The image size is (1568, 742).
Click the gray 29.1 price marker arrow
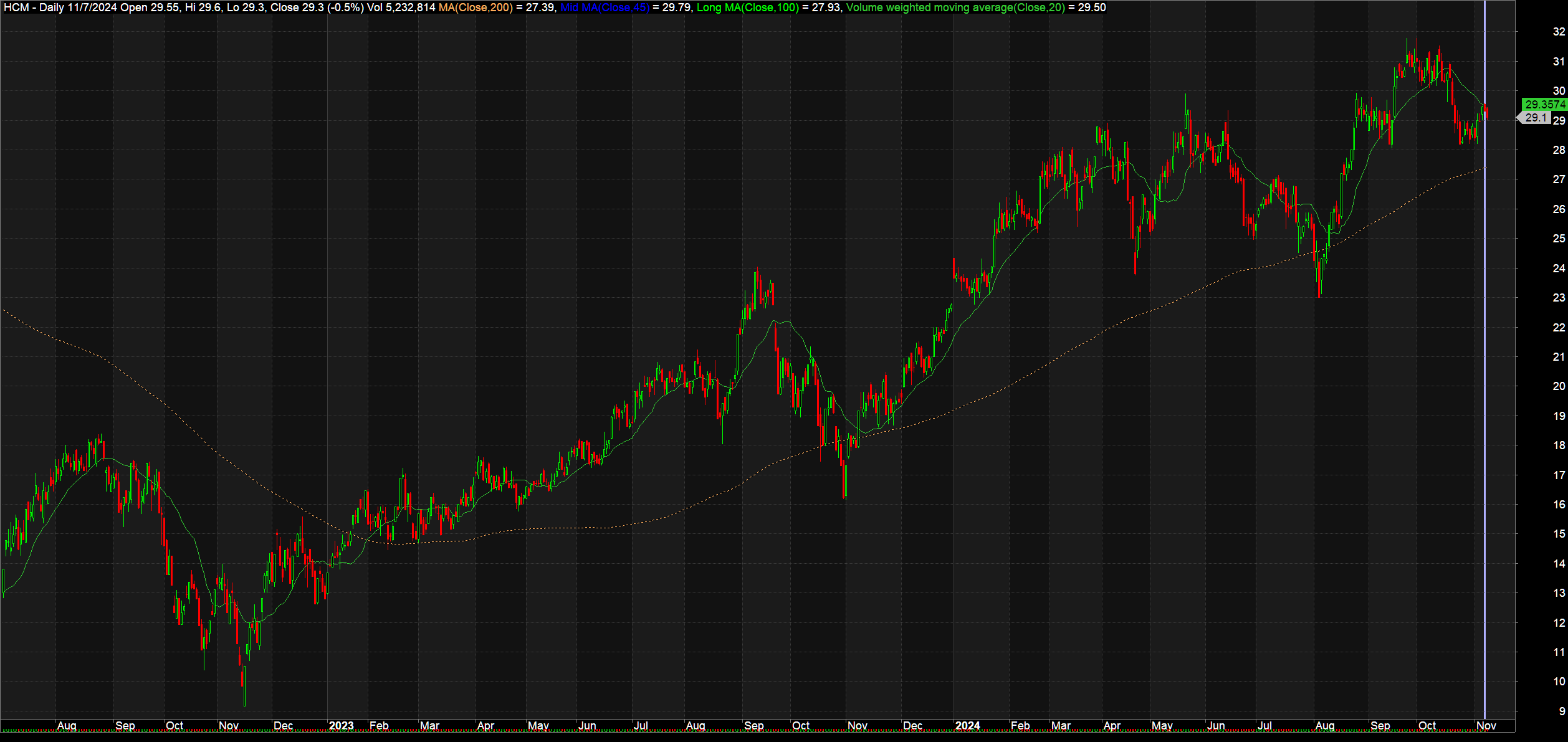coord(1534,118)
